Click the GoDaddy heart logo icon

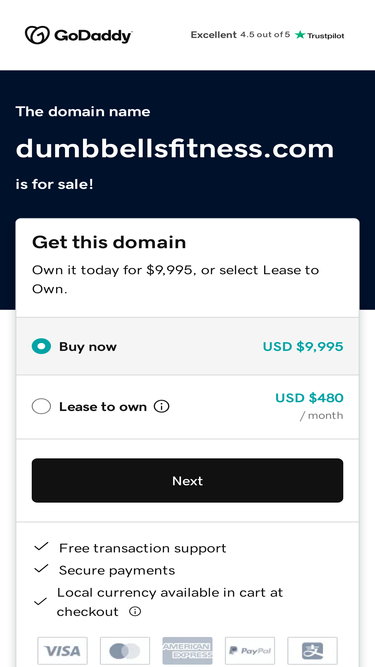click(37, 35)
